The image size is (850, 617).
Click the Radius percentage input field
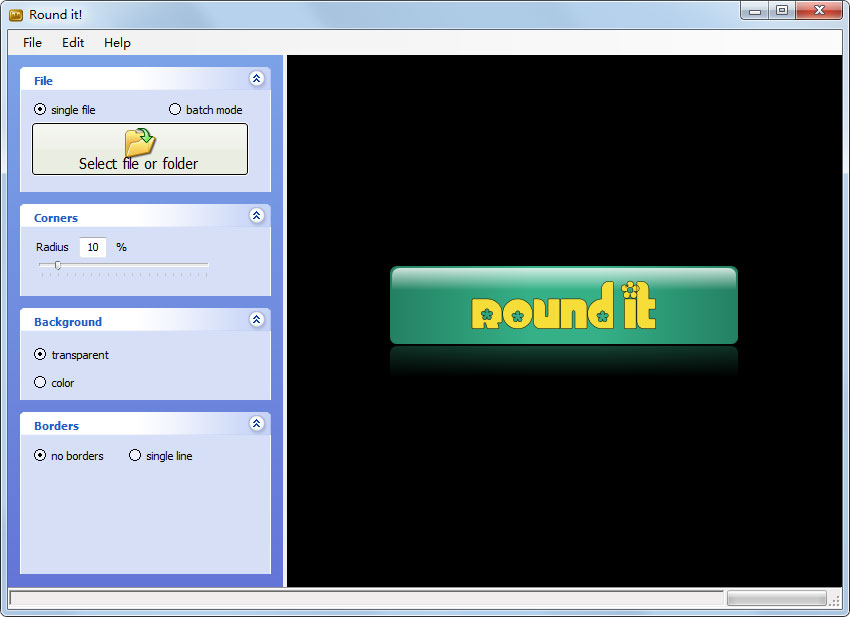(93, 247)
